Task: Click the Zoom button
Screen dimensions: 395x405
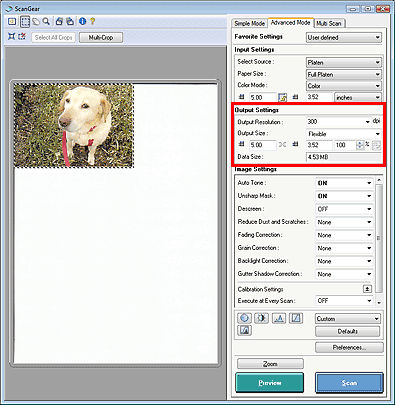Action: [x=270, y=364]
